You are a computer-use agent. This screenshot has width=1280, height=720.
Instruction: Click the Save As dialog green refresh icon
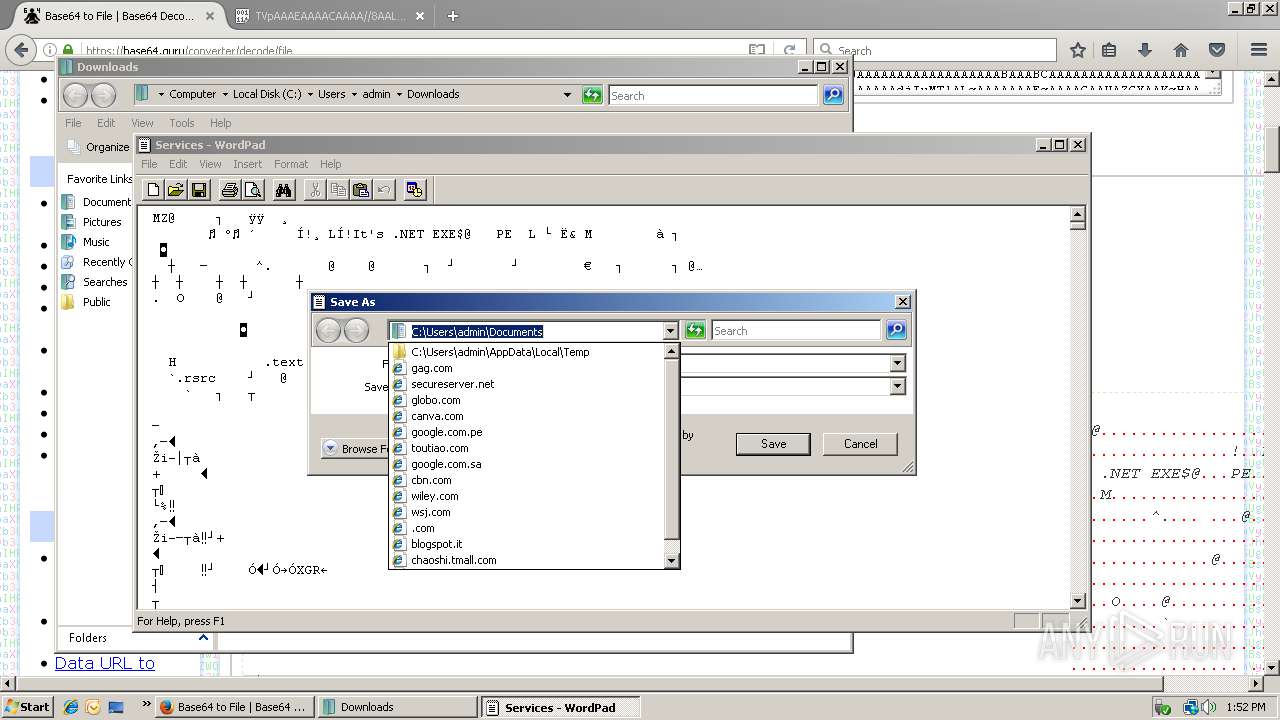point(695,330)
